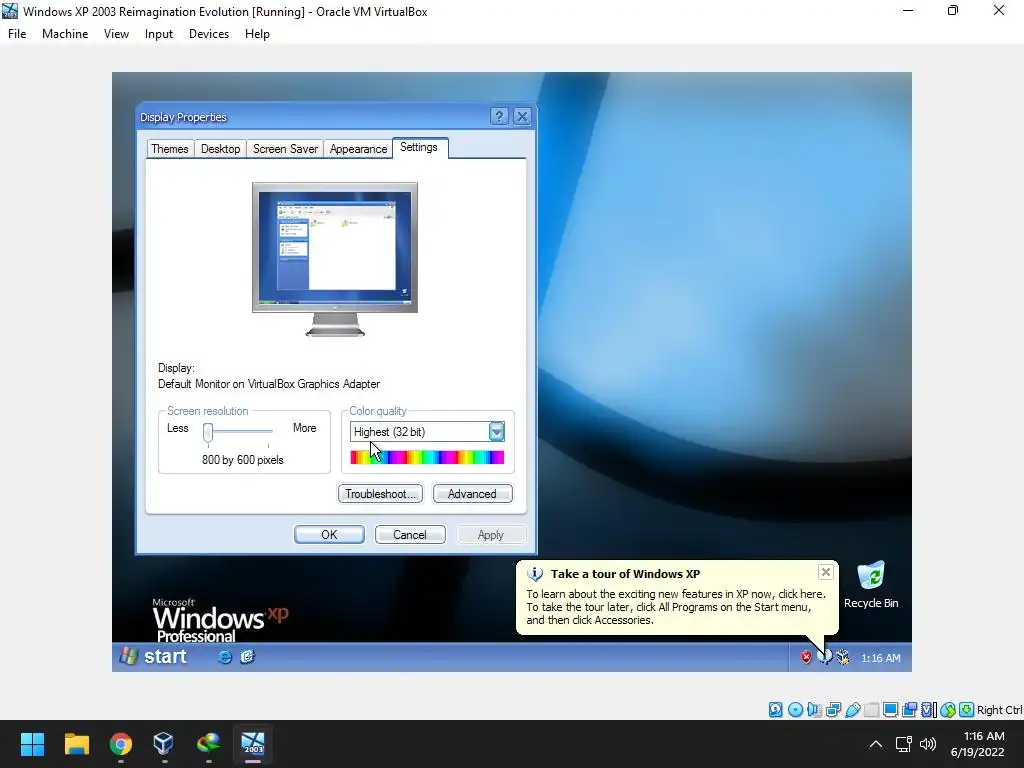Screen dimensions: 1024x768
Task: Show hidden host tray icons chevron
Action: 876,744
